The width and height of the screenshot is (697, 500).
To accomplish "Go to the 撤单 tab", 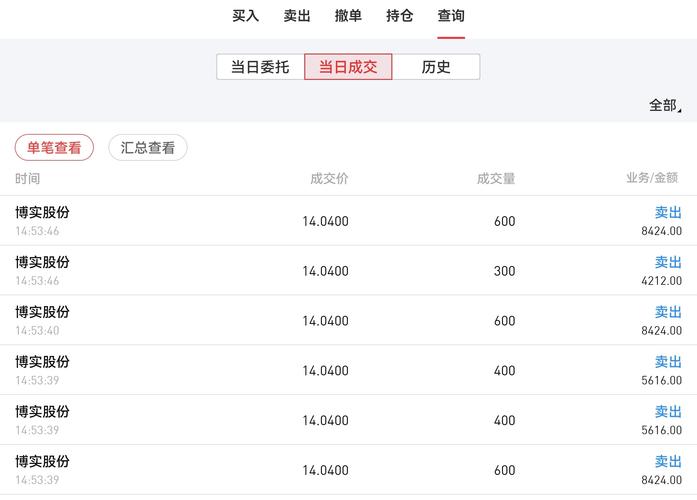I will [348, 16].
